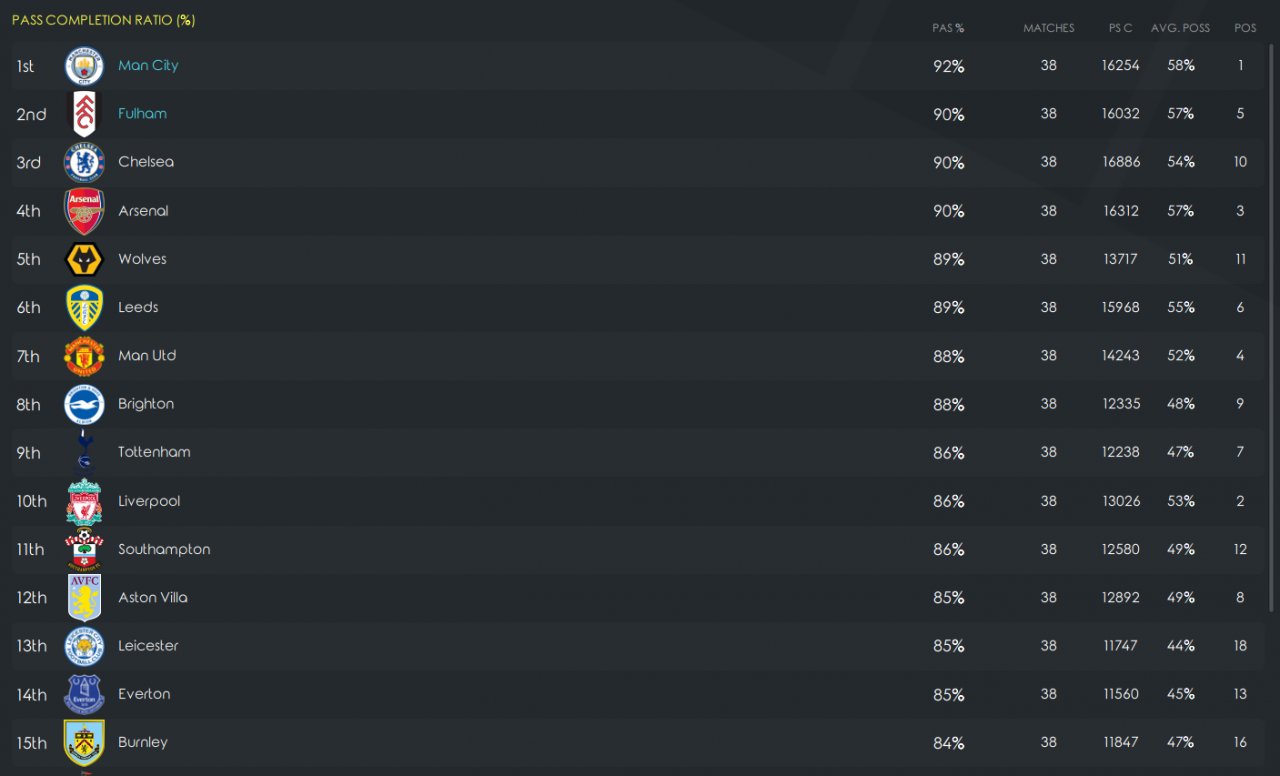This screenshot has height=776, width=1280.
Task: Sort by the AVG. POSS column header
Action: coord(1180,28)
